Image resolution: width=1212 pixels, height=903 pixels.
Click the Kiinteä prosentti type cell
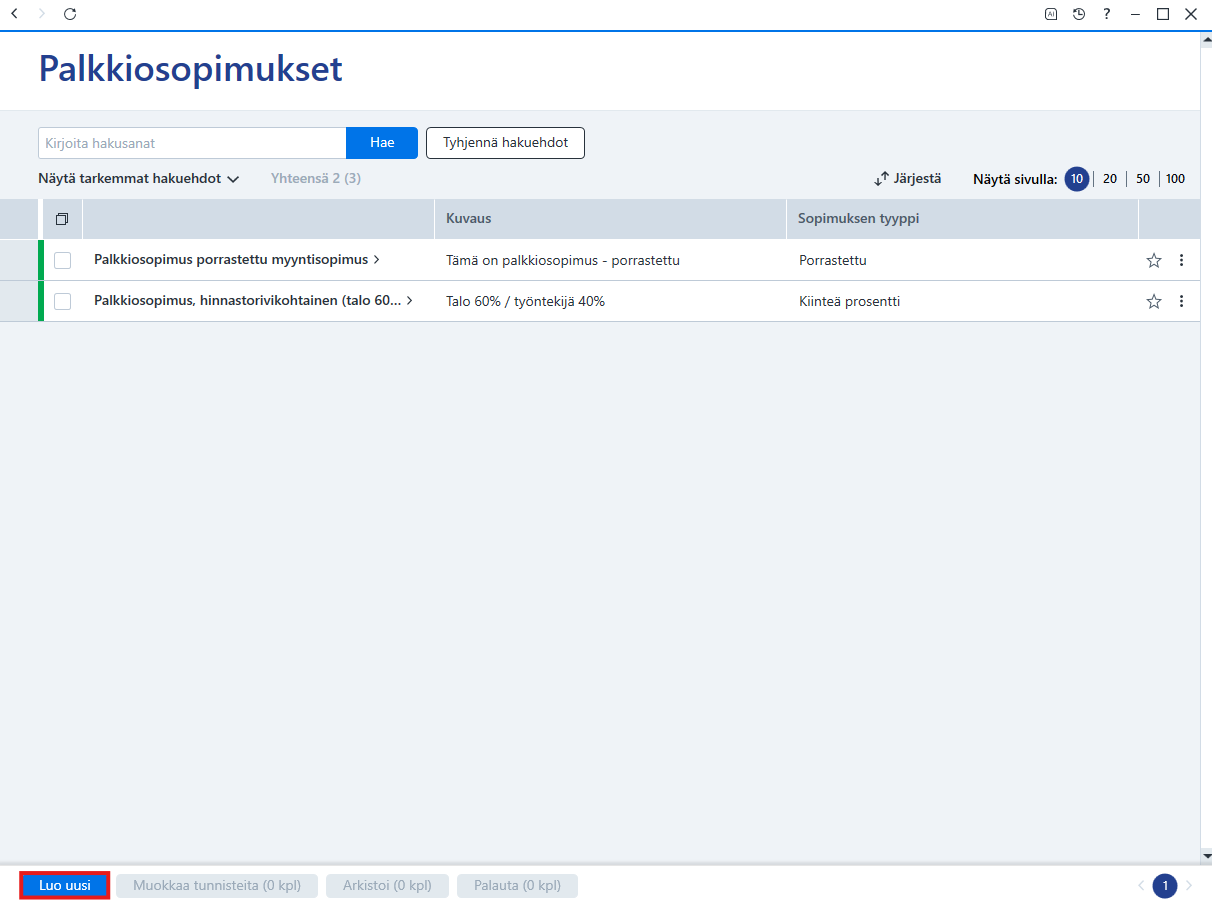click(849, 301)
